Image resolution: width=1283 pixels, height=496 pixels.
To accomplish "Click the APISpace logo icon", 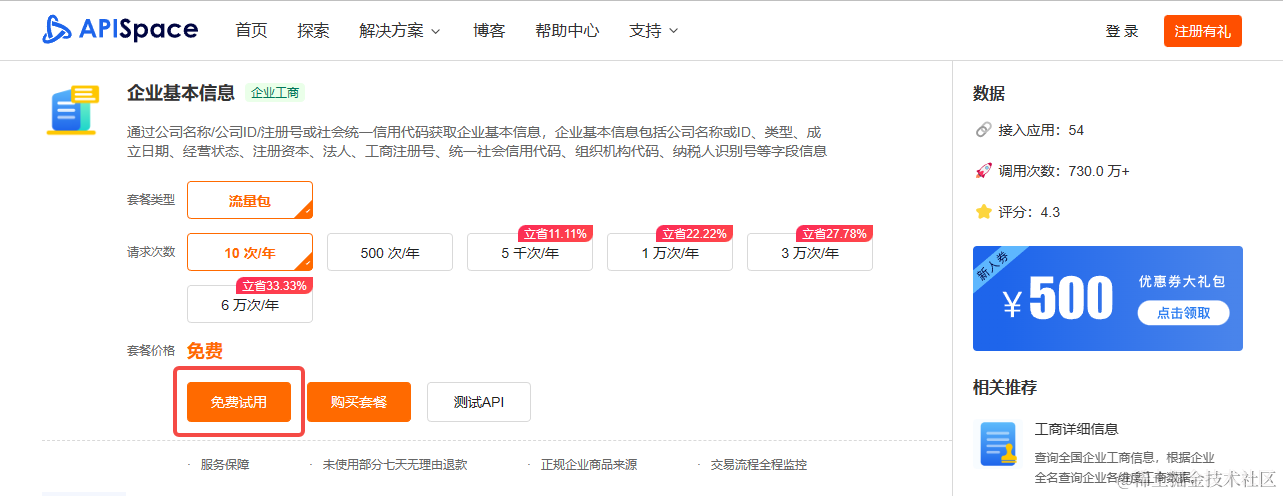I will point(57,29).
